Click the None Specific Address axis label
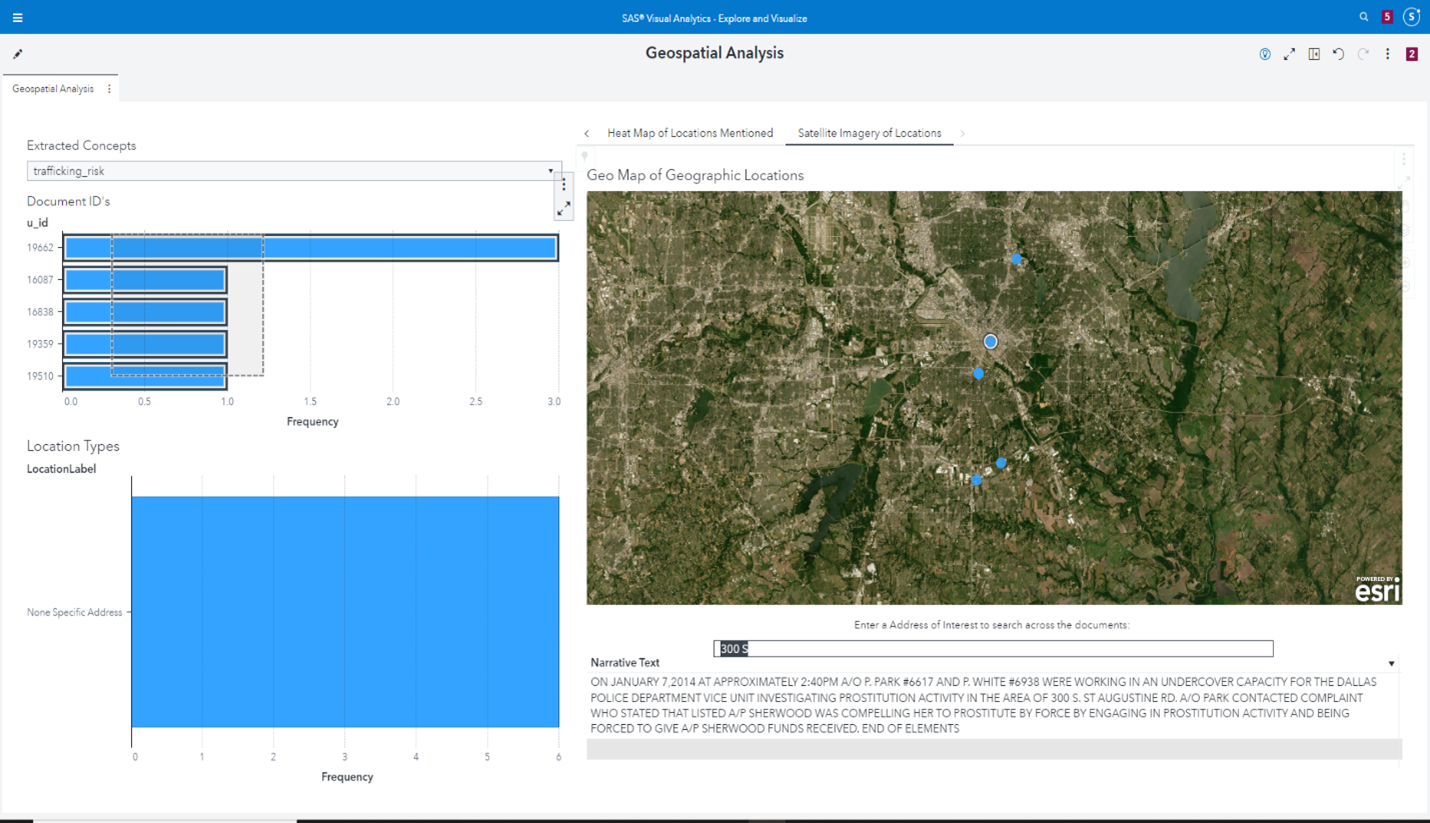Screen dimensions: 1430x823 click(74, 612)
